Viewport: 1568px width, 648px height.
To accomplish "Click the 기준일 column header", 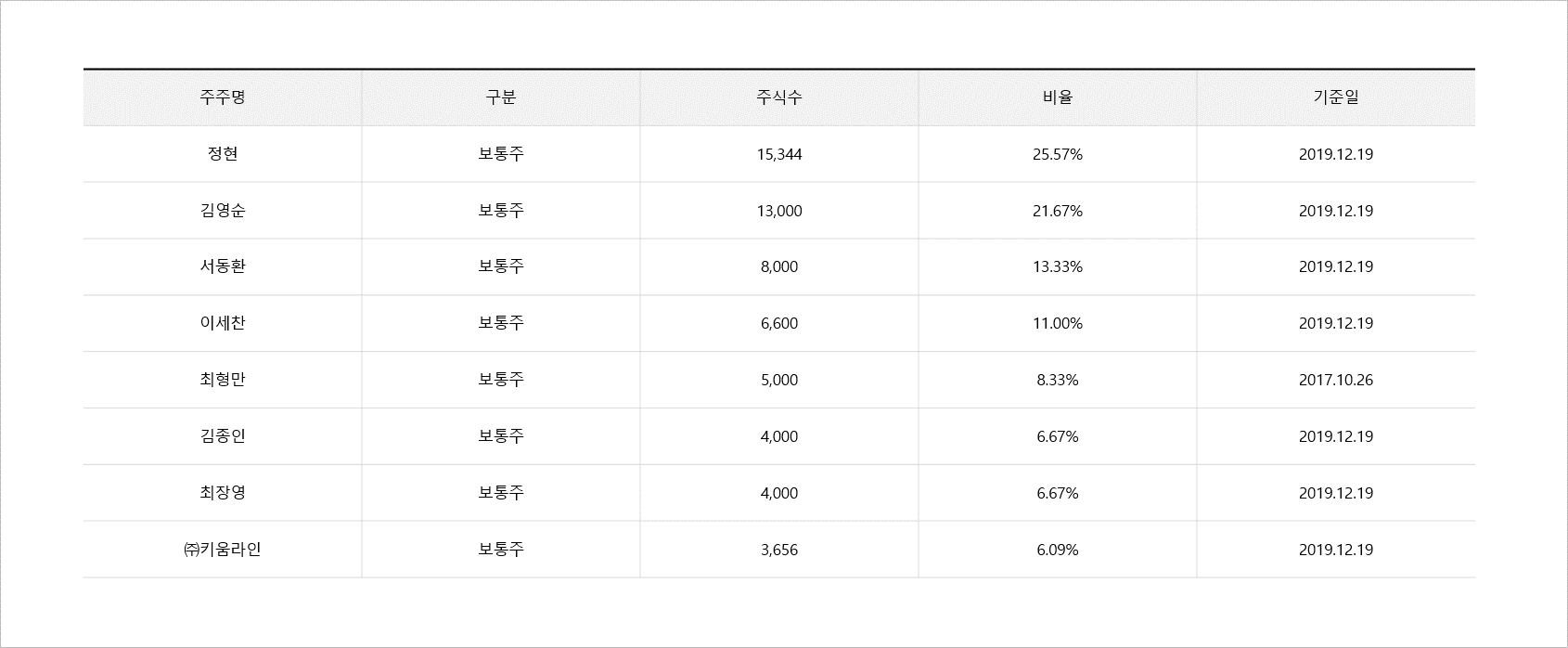I will click(1336, 97).
